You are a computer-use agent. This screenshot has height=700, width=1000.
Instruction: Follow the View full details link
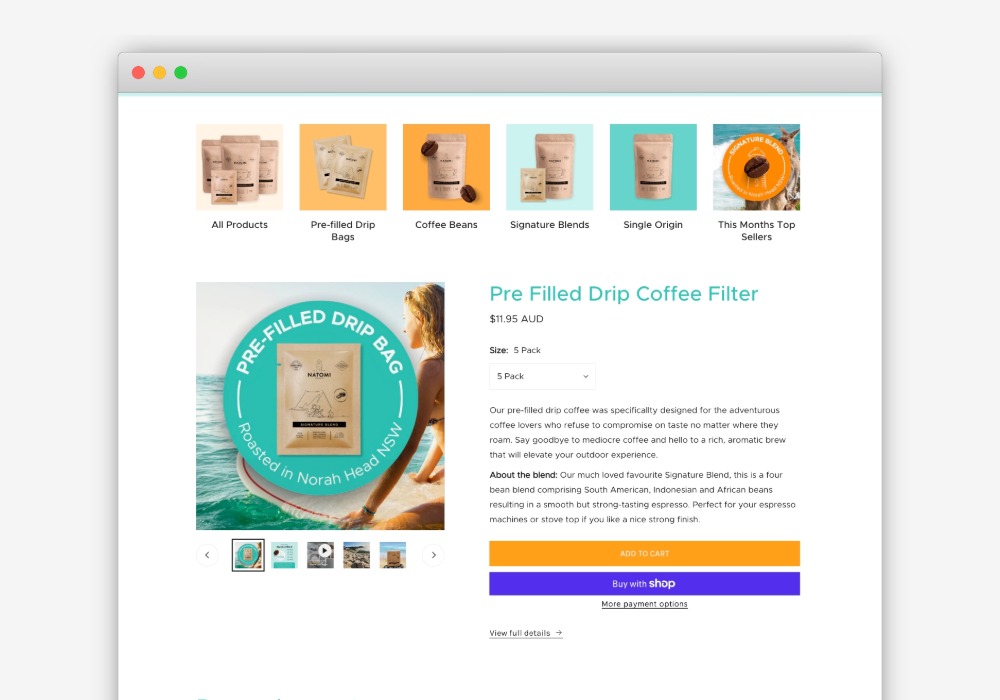coord(526,633)
